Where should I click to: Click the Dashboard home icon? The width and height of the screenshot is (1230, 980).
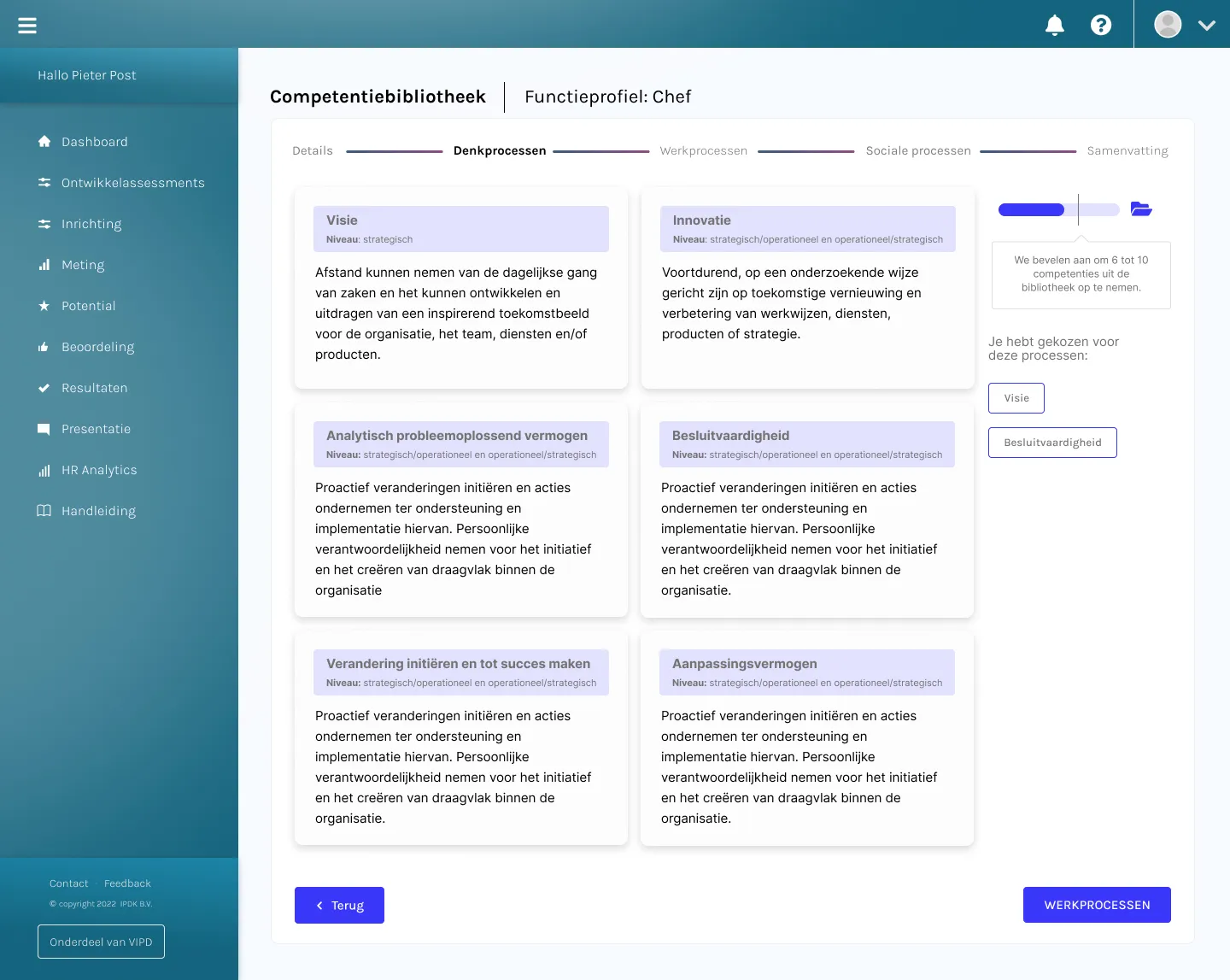(44, 142)
